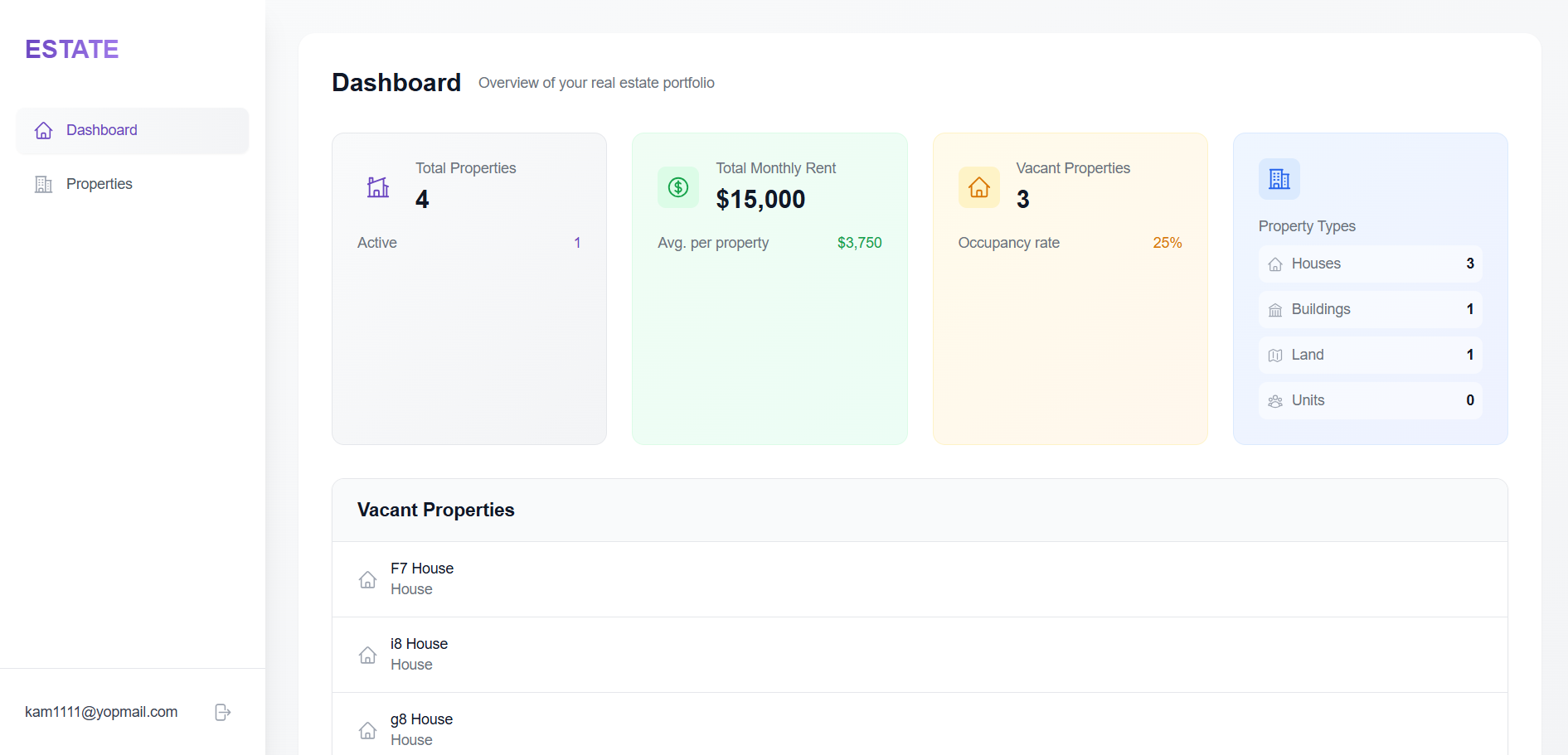The height and width of the screenshot is (755, 1568).
Task: Click the Houses row icon in Property Types
Action: point(1275,264)
